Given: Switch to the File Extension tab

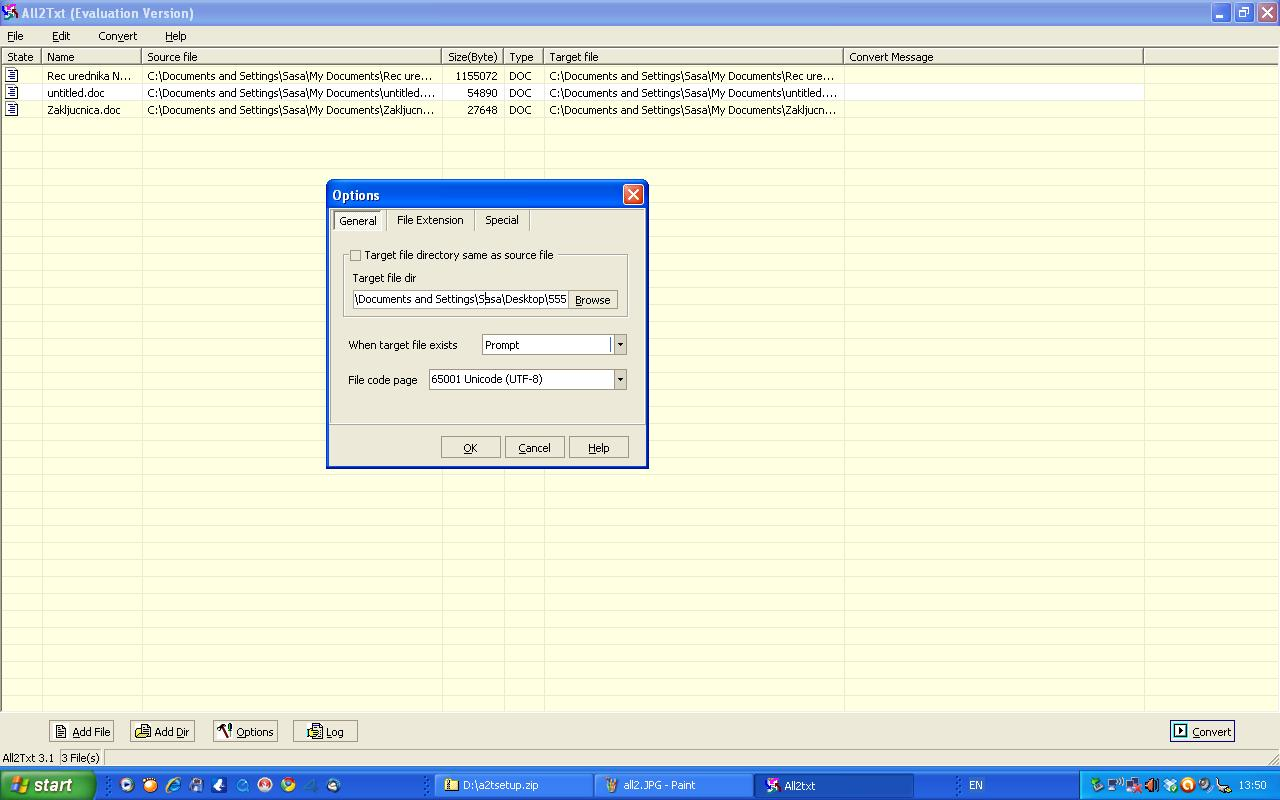Looking at the screenshot, I should pos(430,220).
